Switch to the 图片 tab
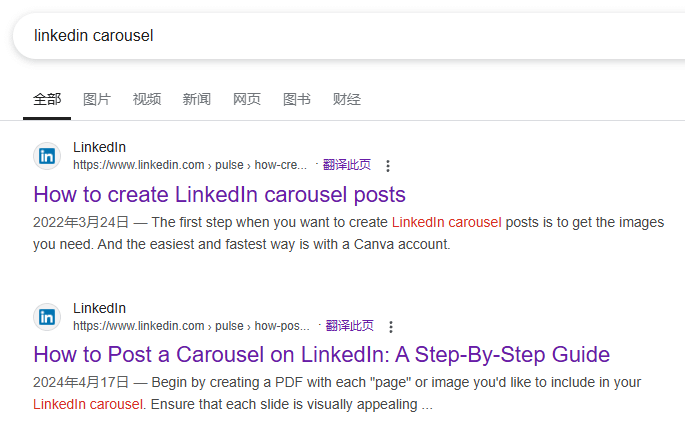Screen dimensions: 685x431 click(x=97, y=100)
